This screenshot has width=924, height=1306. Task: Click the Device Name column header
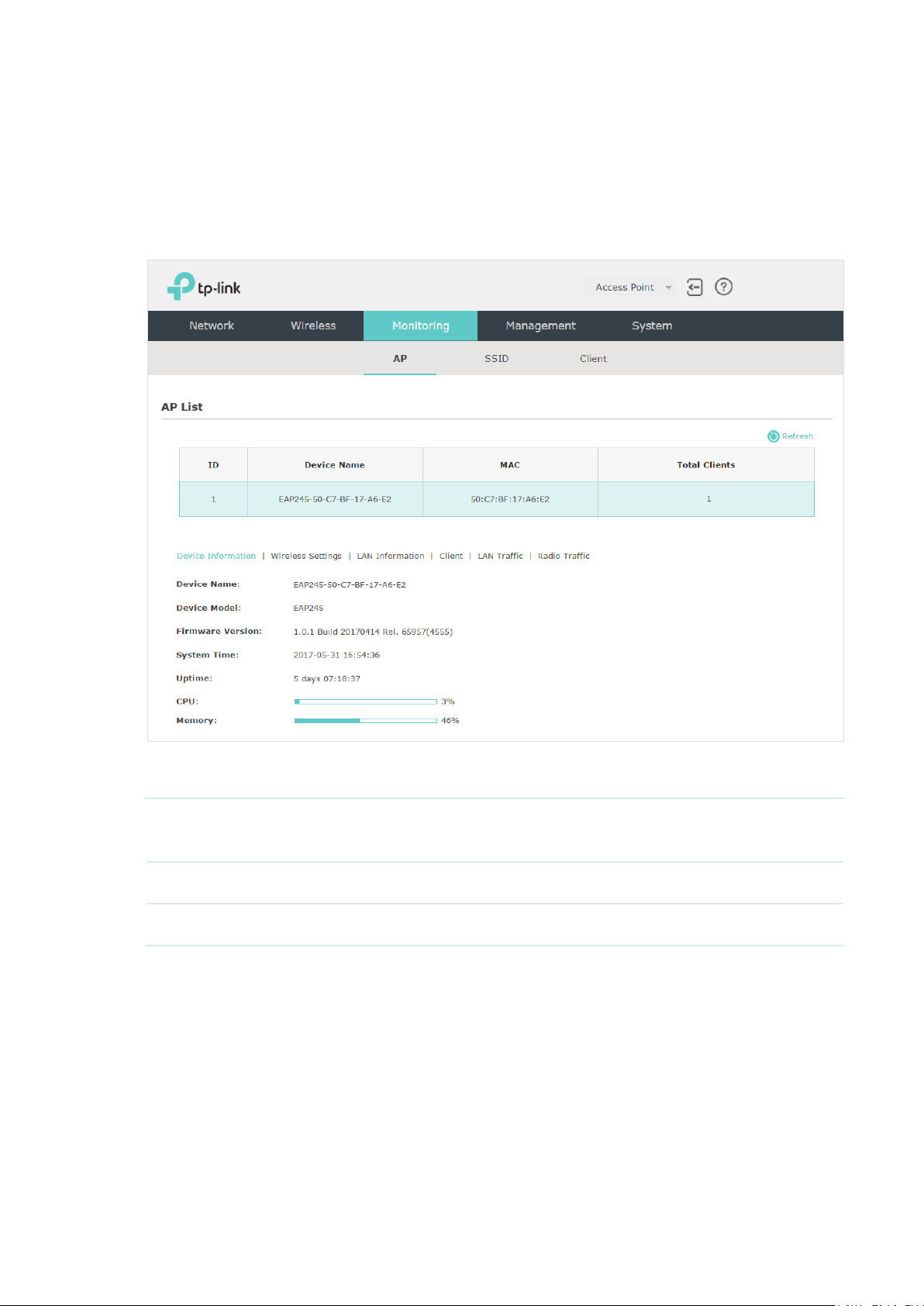pos(335,465)
